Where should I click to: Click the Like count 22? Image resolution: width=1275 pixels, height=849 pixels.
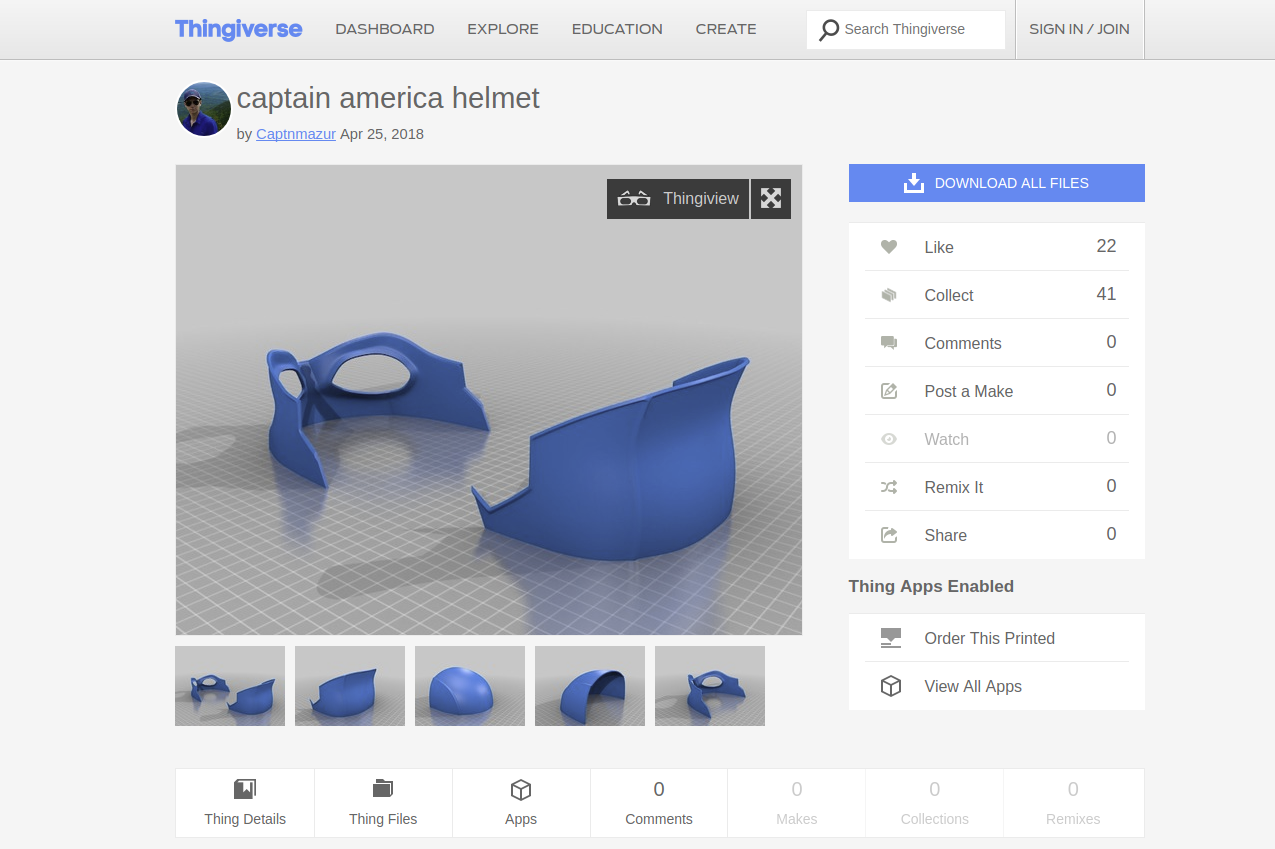[1106, 246]
